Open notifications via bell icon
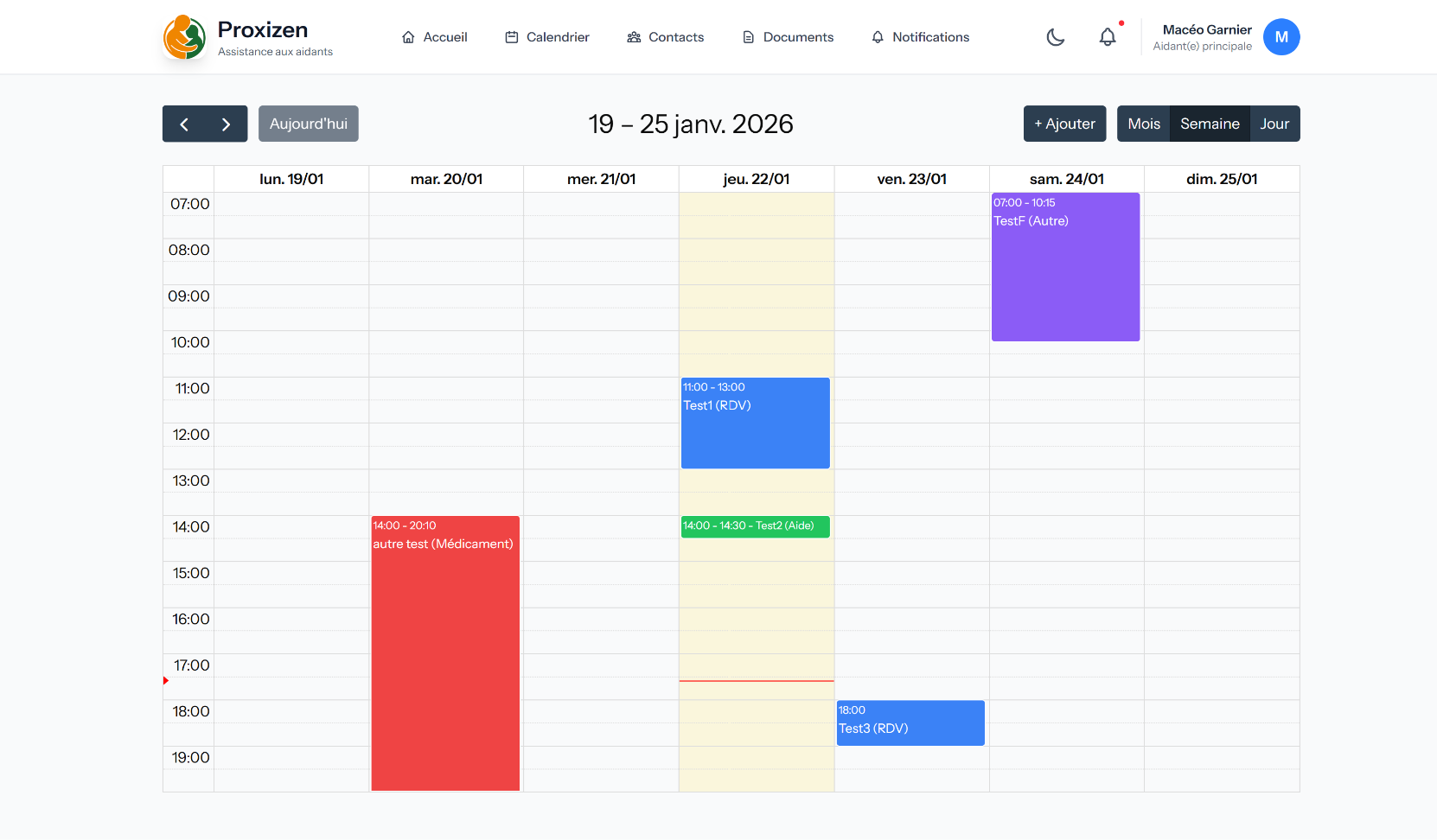The image size is (1437, 840). coord(1108,37)
